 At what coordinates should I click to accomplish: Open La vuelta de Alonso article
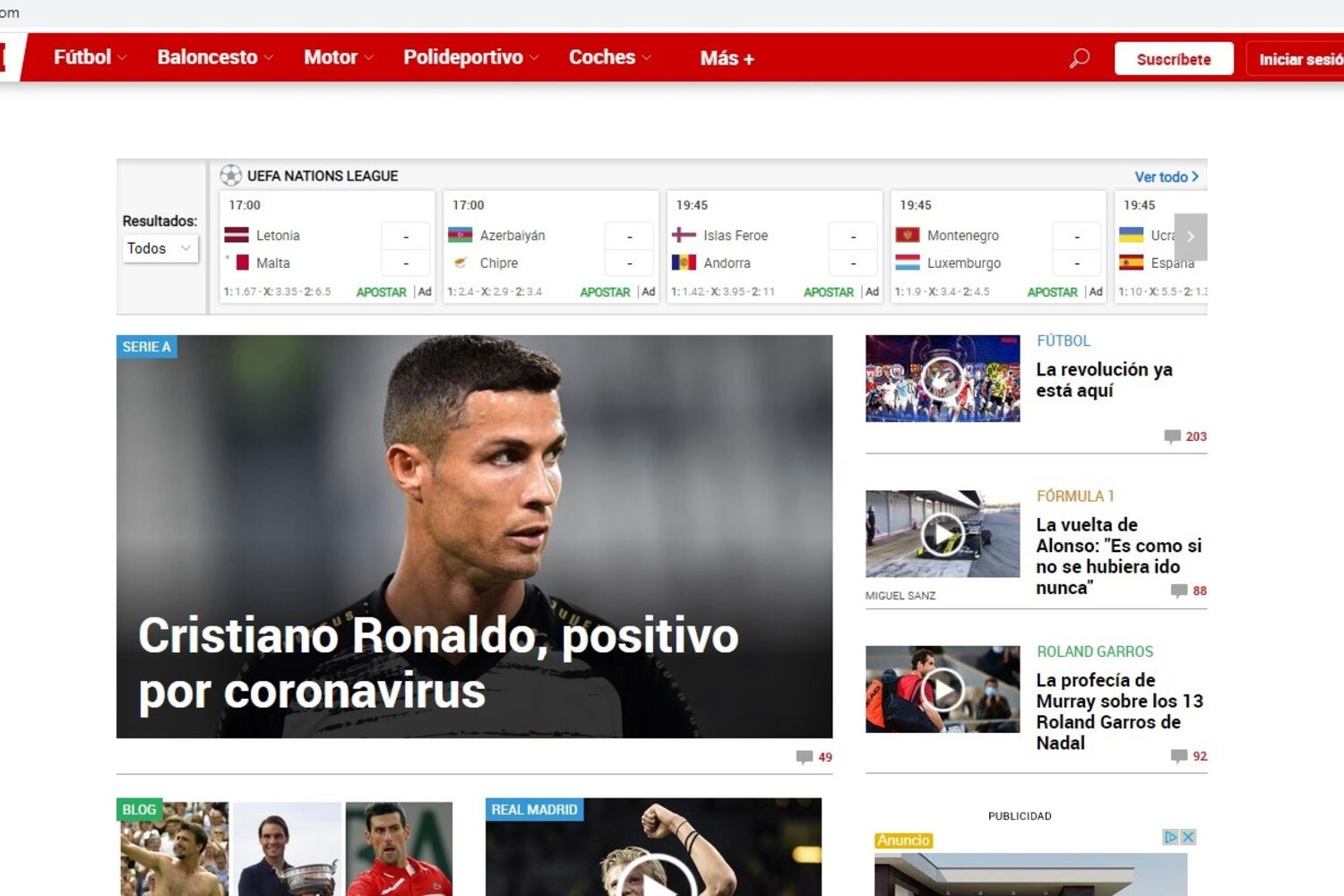click(1119, 556)
